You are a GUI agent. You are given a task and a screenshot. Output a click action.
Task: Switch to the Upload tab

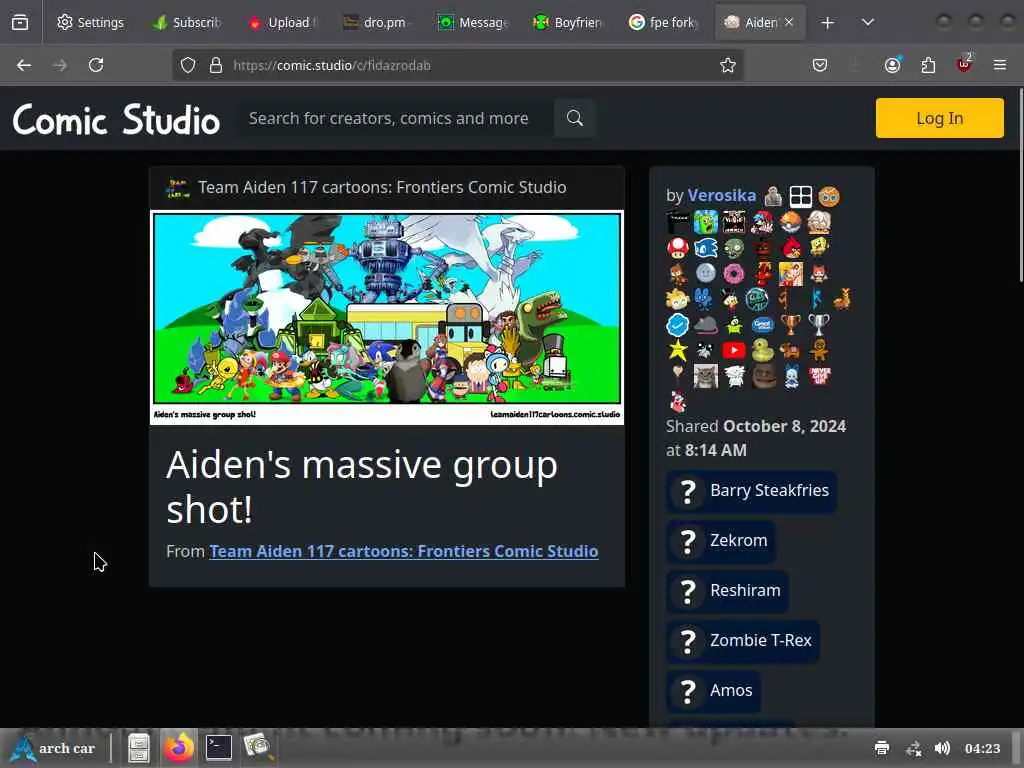[x=283, y=22]
